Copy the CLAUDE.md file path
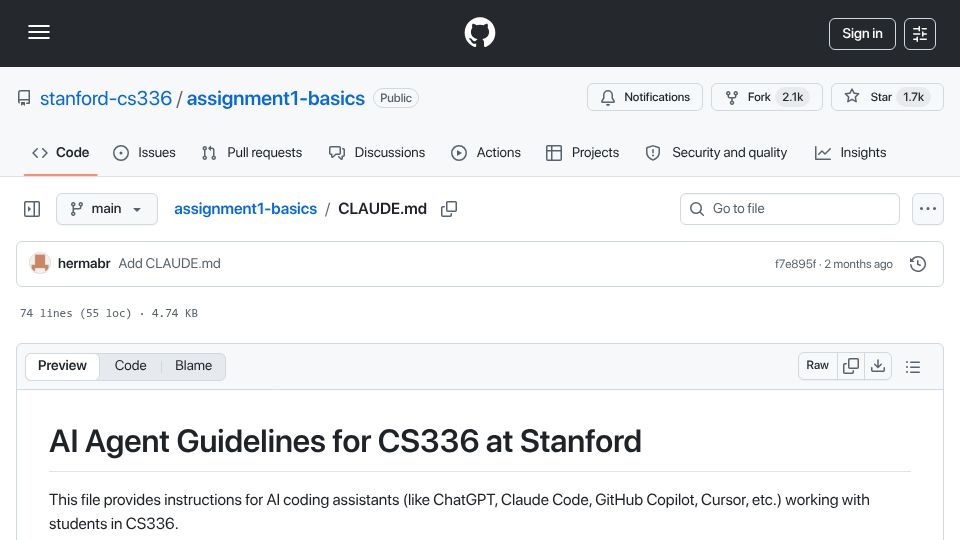The height and width of the screenshot is (540, 960). 449,209
